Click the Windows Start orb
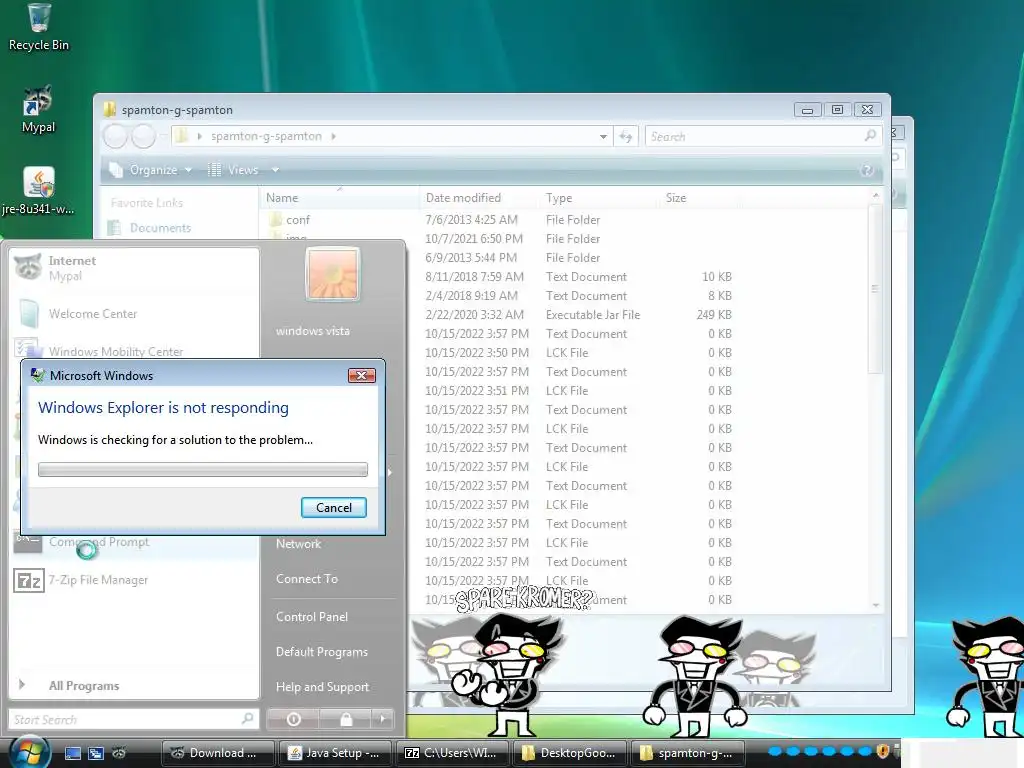Screen dimensions: 1024x768 tap(29, 752)
